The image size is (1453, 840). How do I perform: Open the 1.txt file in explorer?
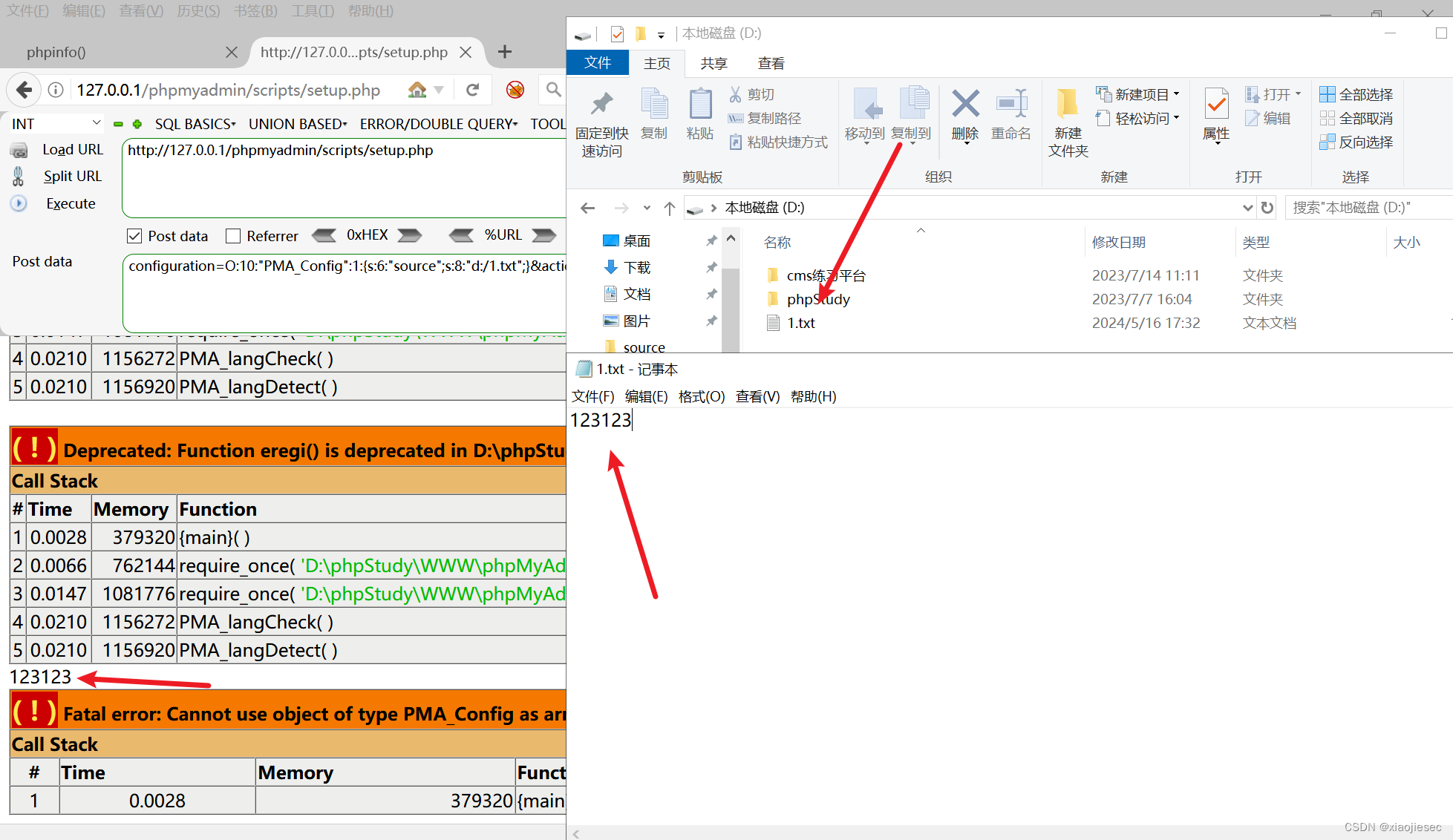[800, 322]
